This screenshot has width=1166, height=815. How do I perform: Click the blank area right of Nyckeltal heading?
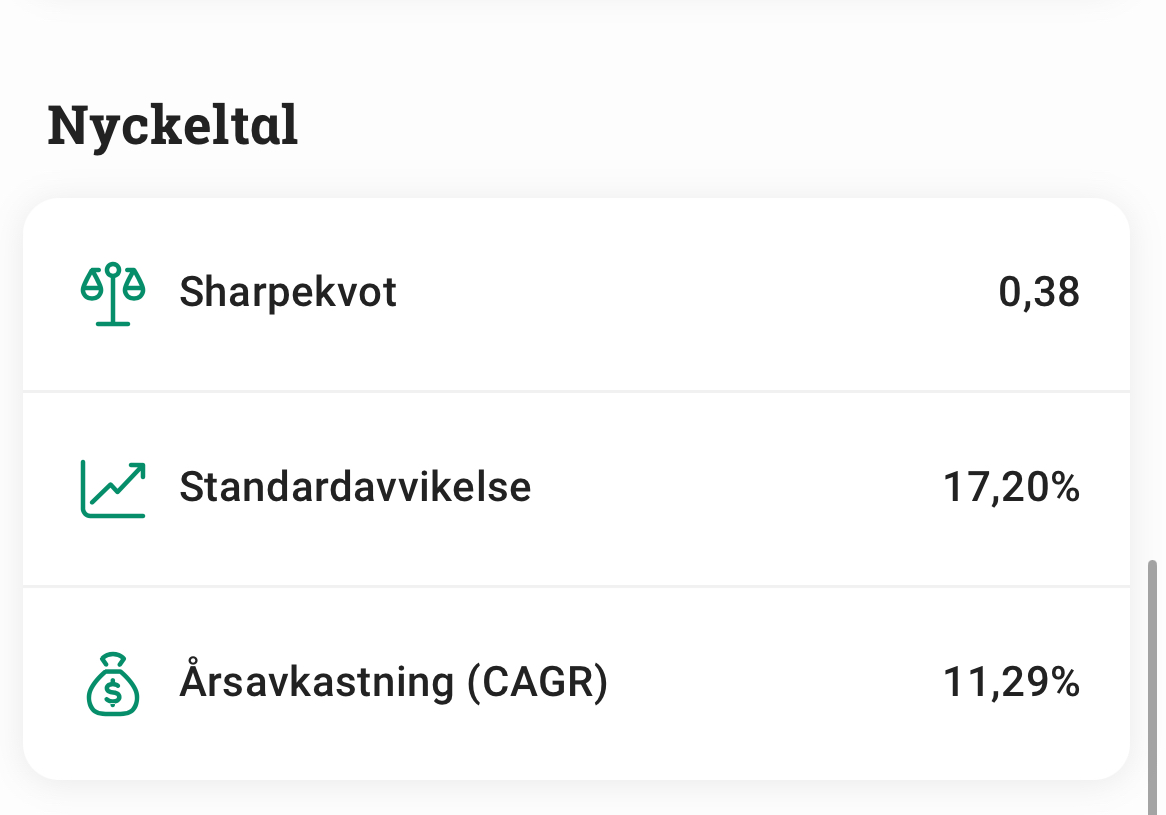coord(700,126)
